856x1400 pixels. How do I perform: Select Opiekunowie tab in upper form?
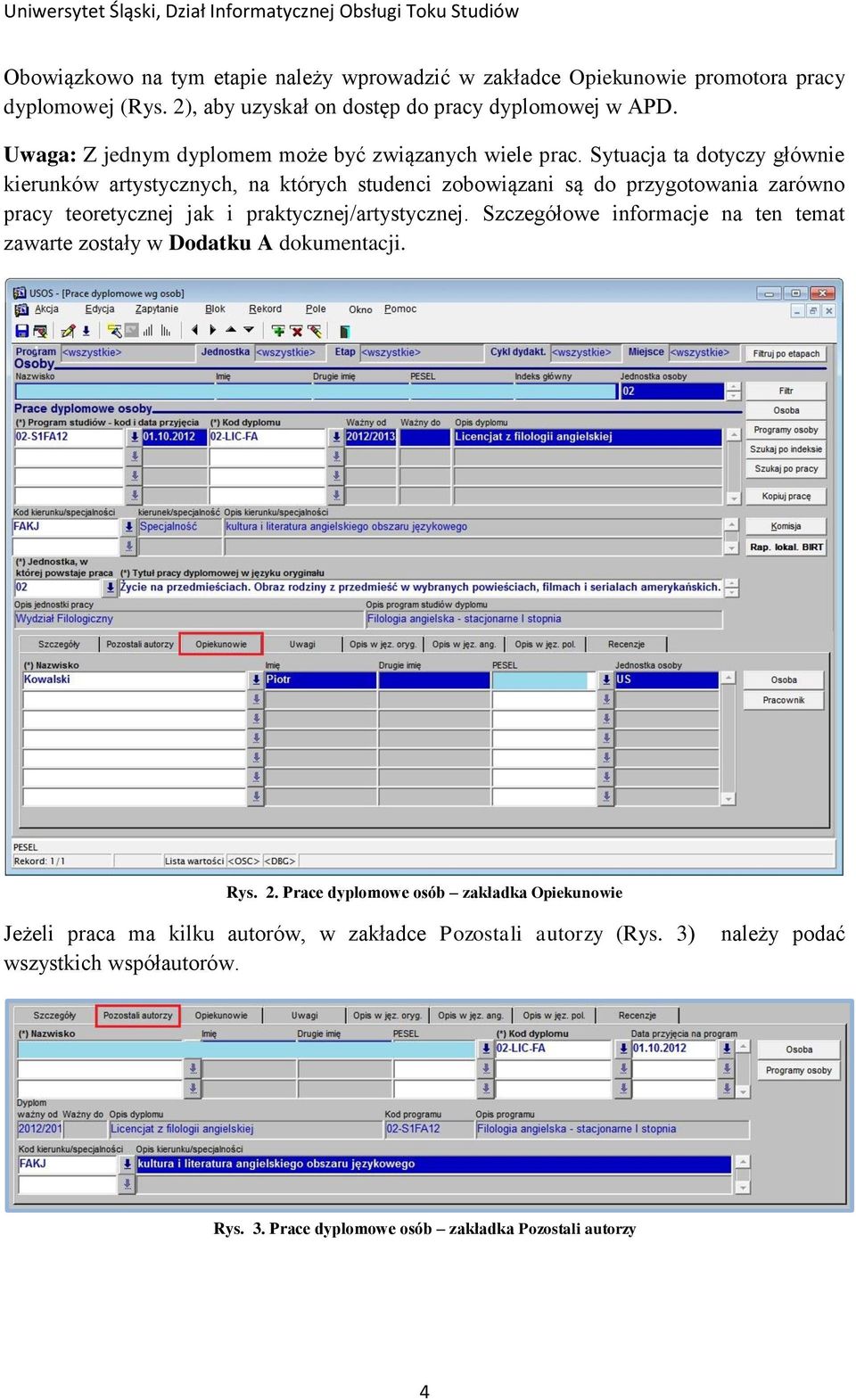click(x=221, y=644)
